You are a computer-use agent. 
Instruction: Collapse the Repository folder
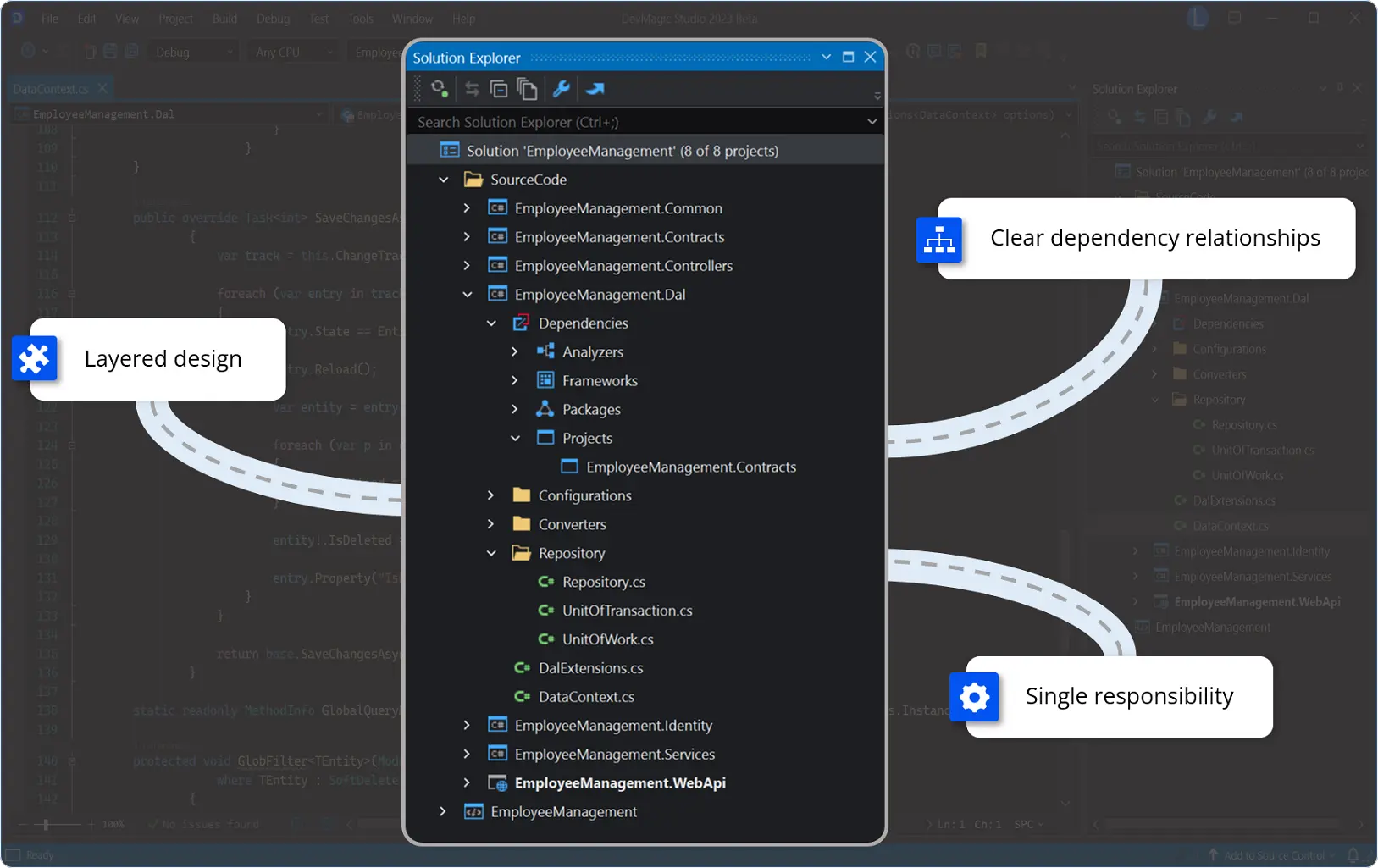pyautogui.click(x=491, y=552)
